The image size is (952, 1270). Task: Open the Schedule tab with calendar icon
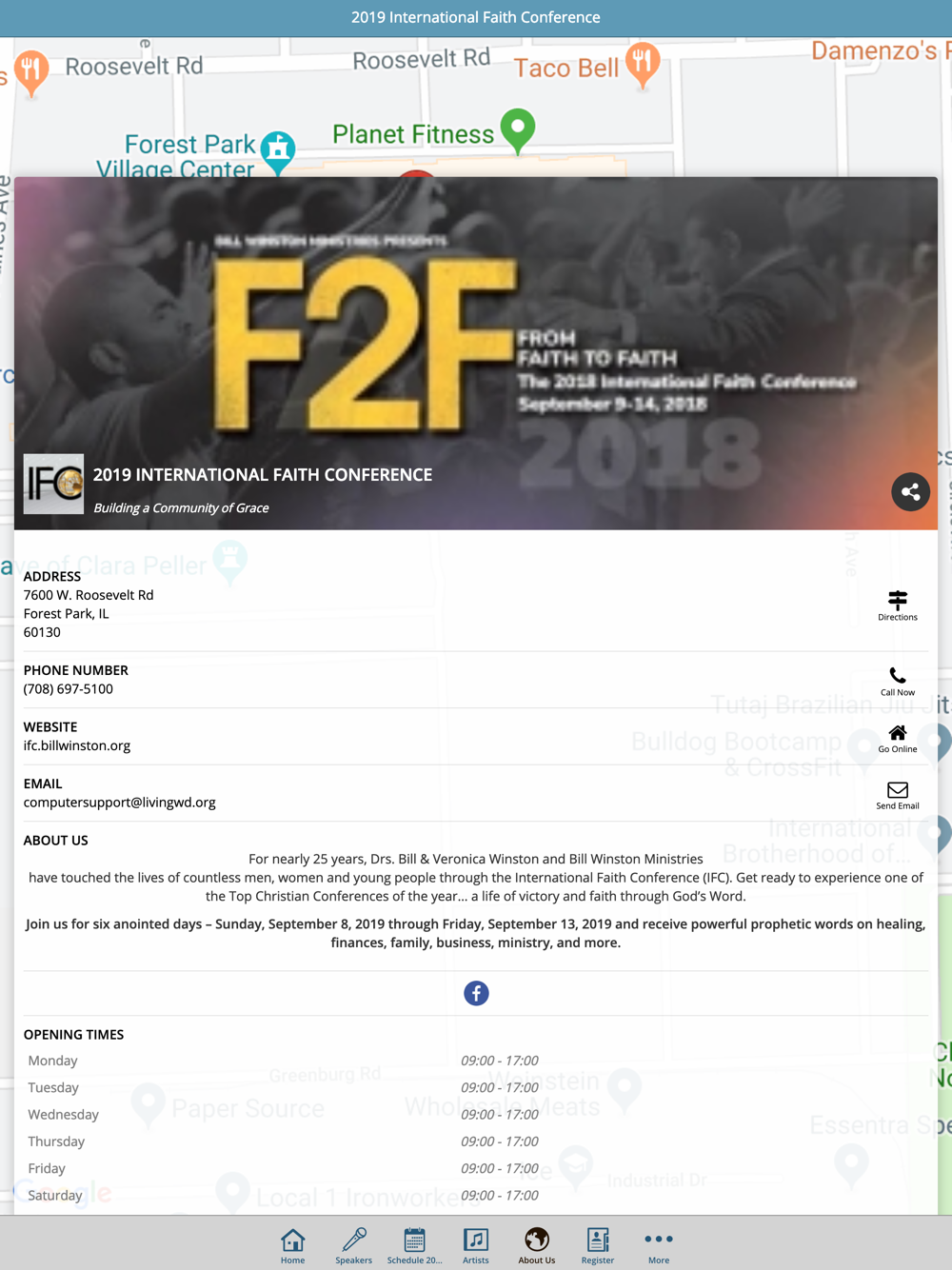click(415, 1245)
